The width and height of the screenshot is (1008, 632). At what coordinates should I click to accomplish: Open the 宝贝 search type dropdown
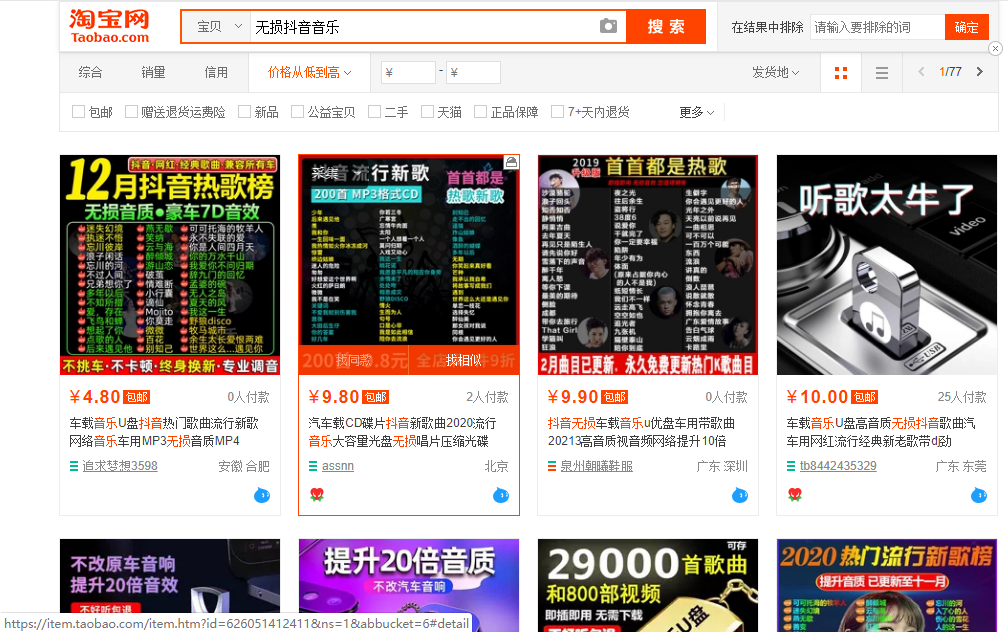pyautogui.click(x=217, y=26)
